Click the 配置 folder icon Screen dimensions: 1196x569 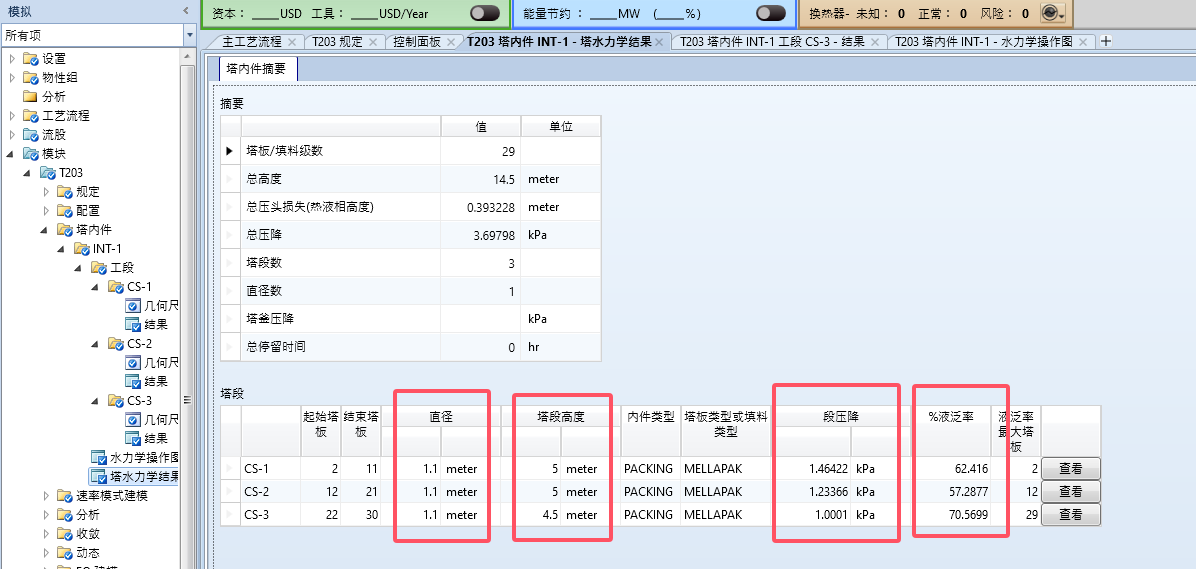point(64,211)
